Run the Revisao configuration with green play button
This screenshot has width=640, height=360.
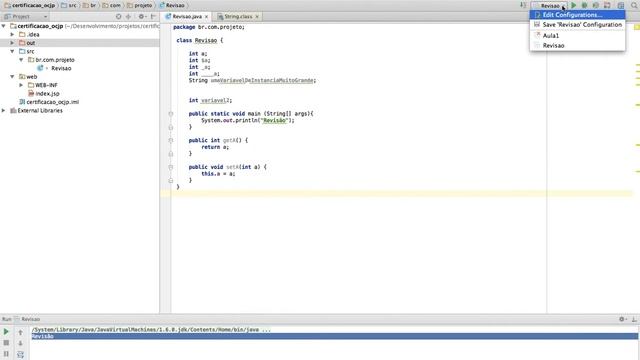pyautogui.click(x=573, y=5)
